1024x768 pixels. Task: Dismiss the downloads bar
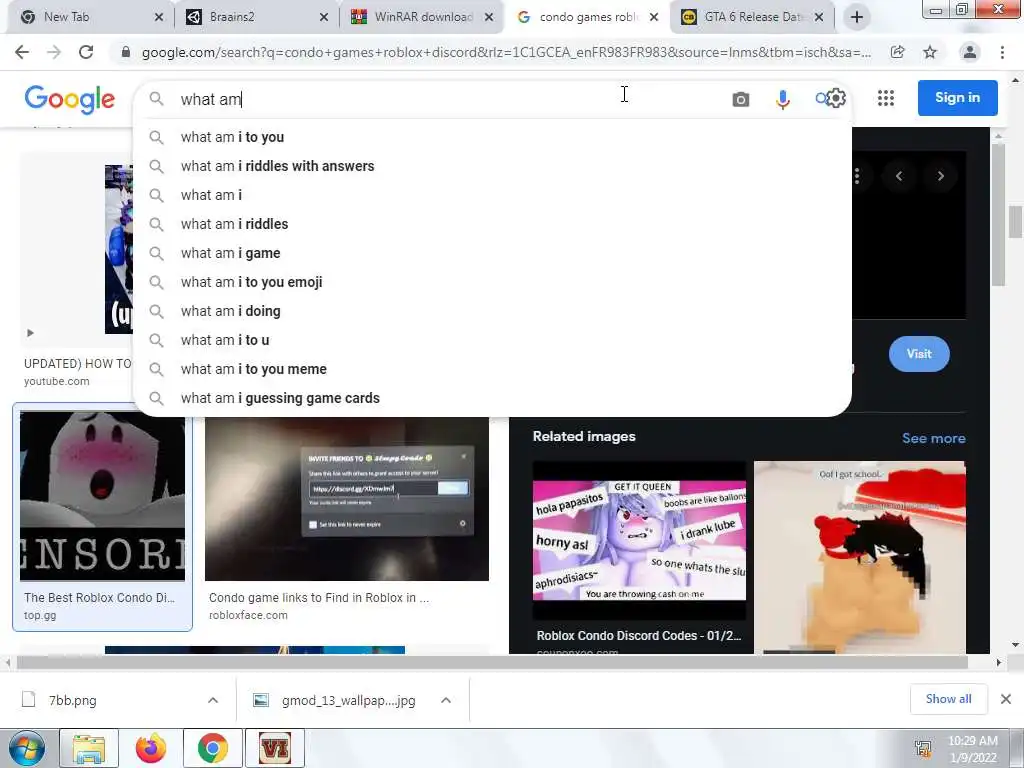(x=1006, y=699)
